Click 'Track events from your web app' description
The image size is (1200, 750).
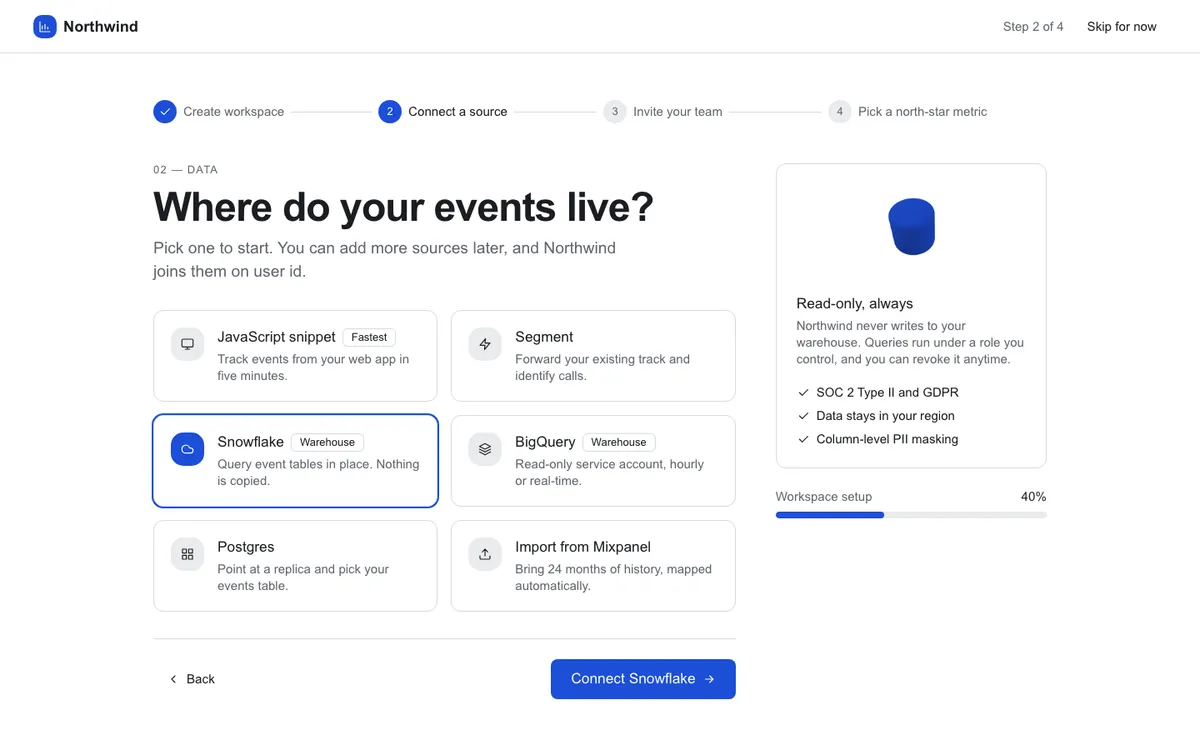coord(313,367)
